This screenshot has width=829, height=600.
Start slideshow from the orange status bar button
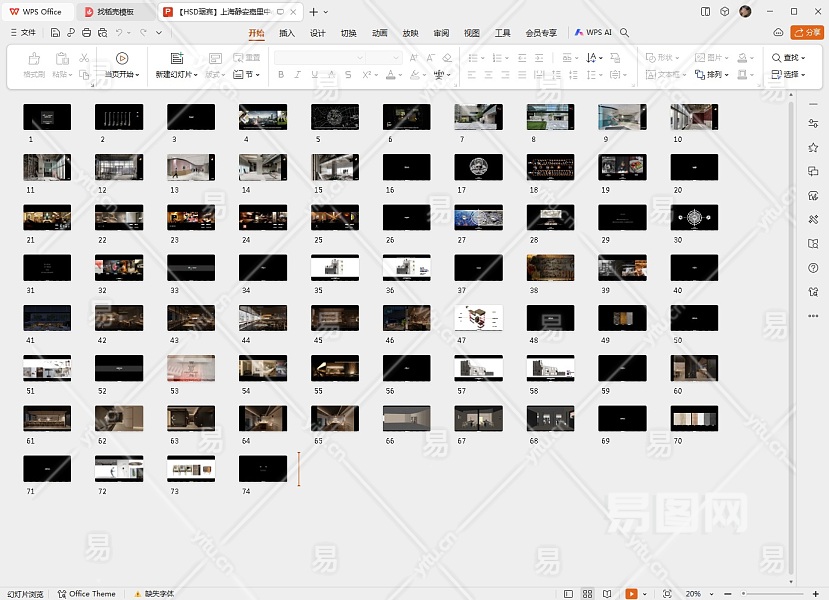pos(631,594)
